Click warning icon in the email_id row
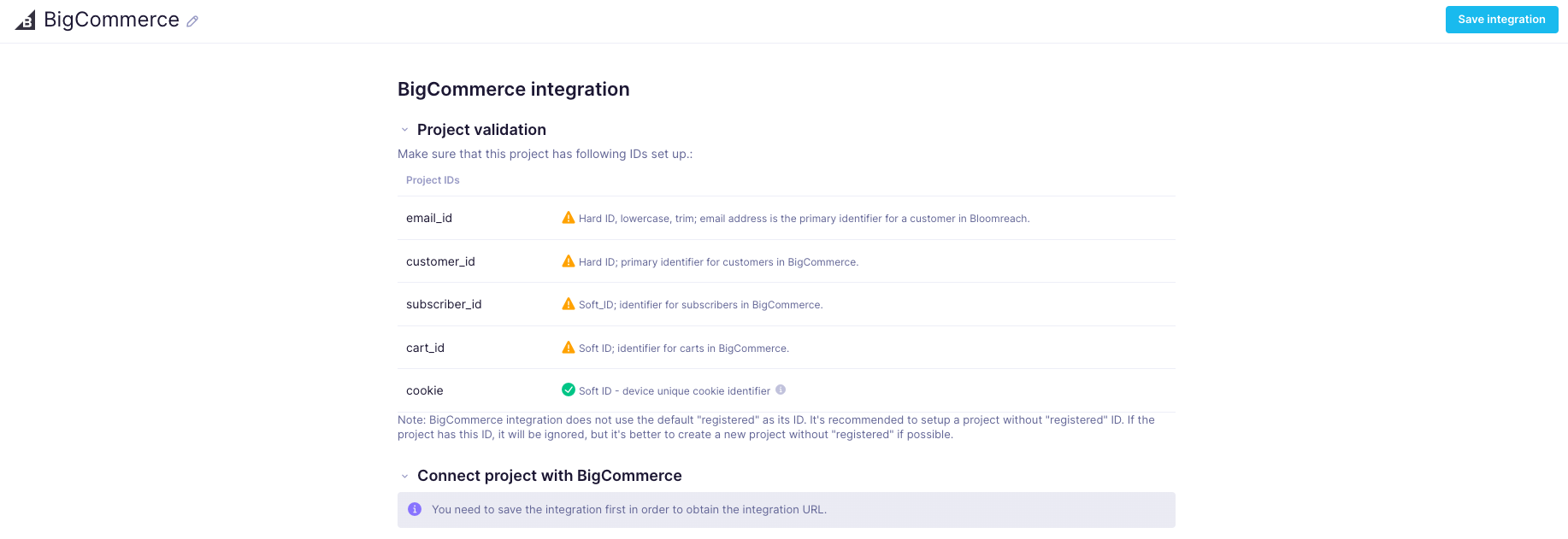 pos(568,218)
